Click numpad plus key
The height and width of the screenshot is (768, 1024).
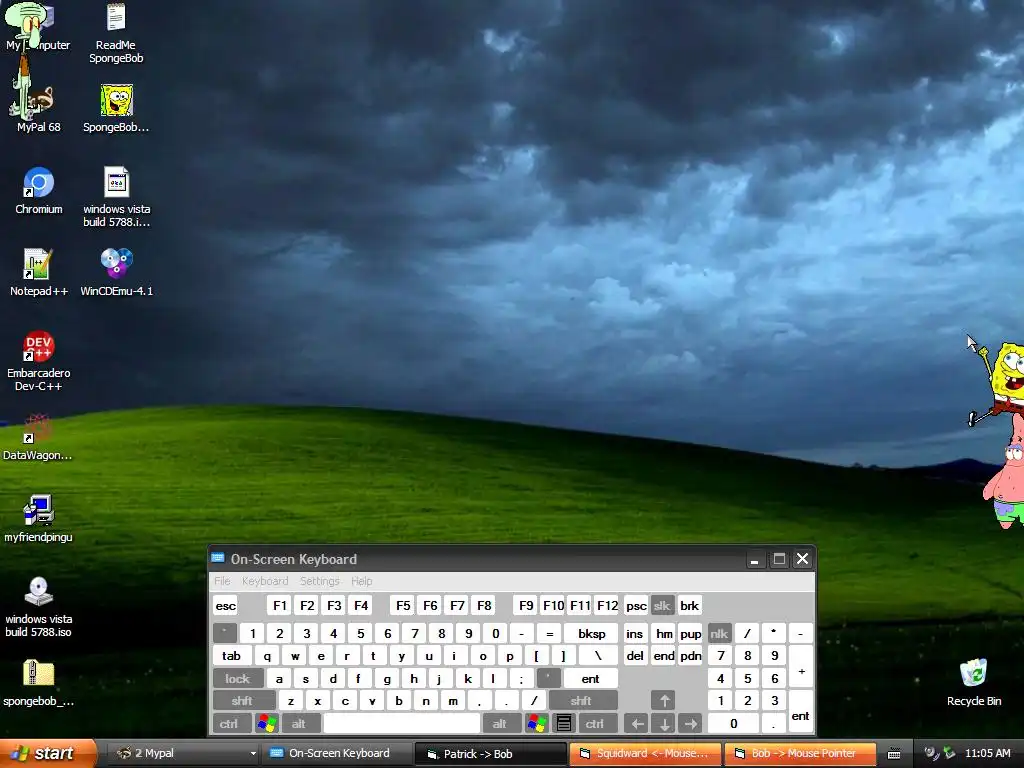click(x=801, y=667)
